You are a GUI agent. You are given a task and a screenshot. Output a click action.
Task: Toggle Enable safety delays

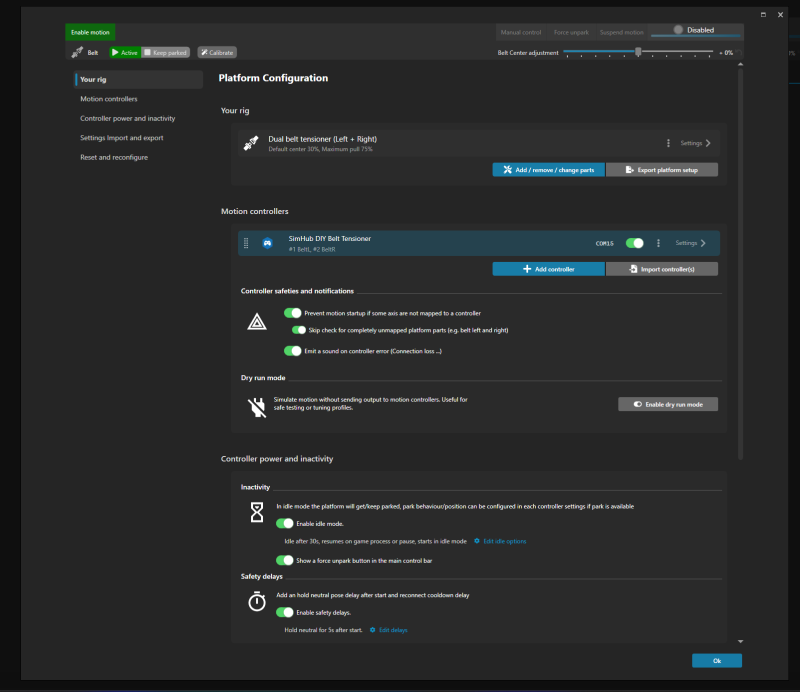pos(285,612)
